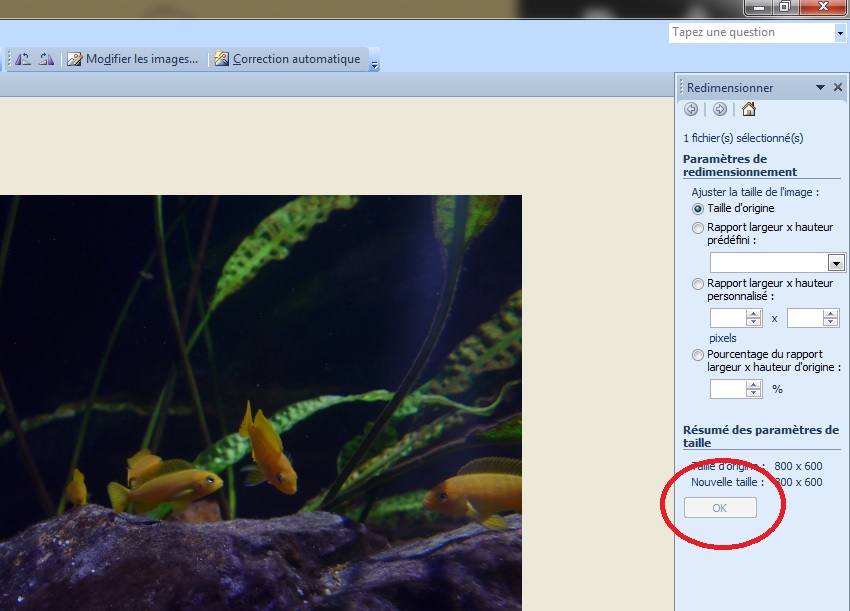Viewport: 850px width, 611px height.
Task: Open the Redimensionner pane title dropdown menu
Action: pyautogui.click(x=820, y=88)
